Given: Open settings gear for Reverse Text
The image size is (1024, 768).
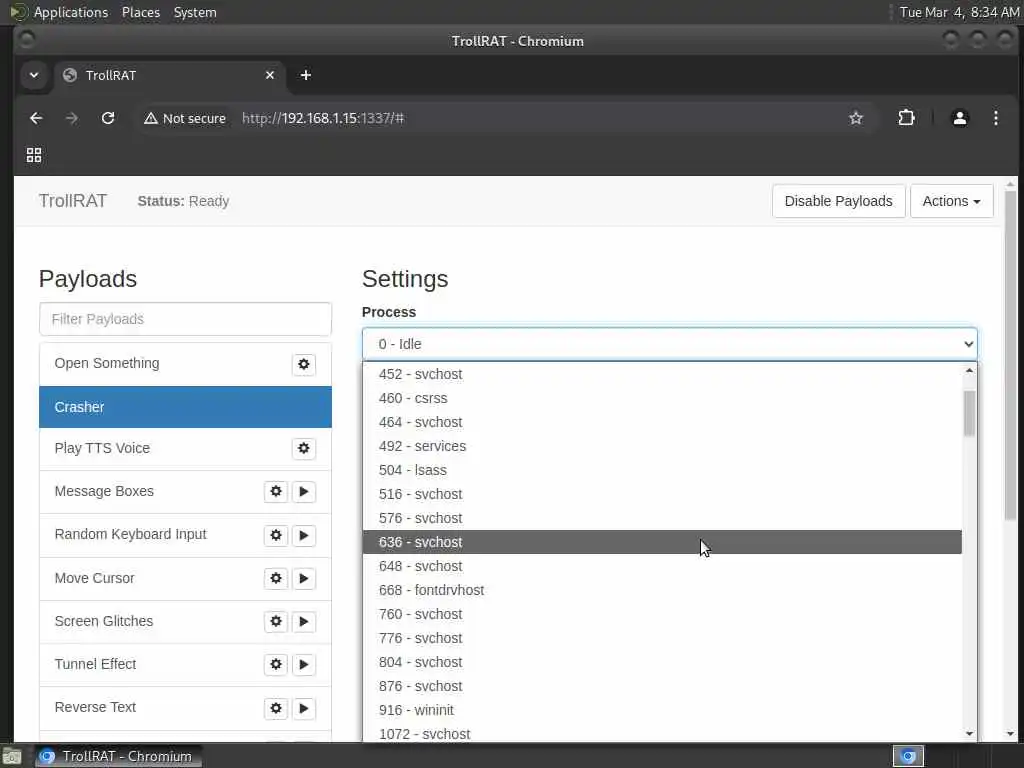Looking at the screenshot, I should pyautogui.click(x=276, y=708).
